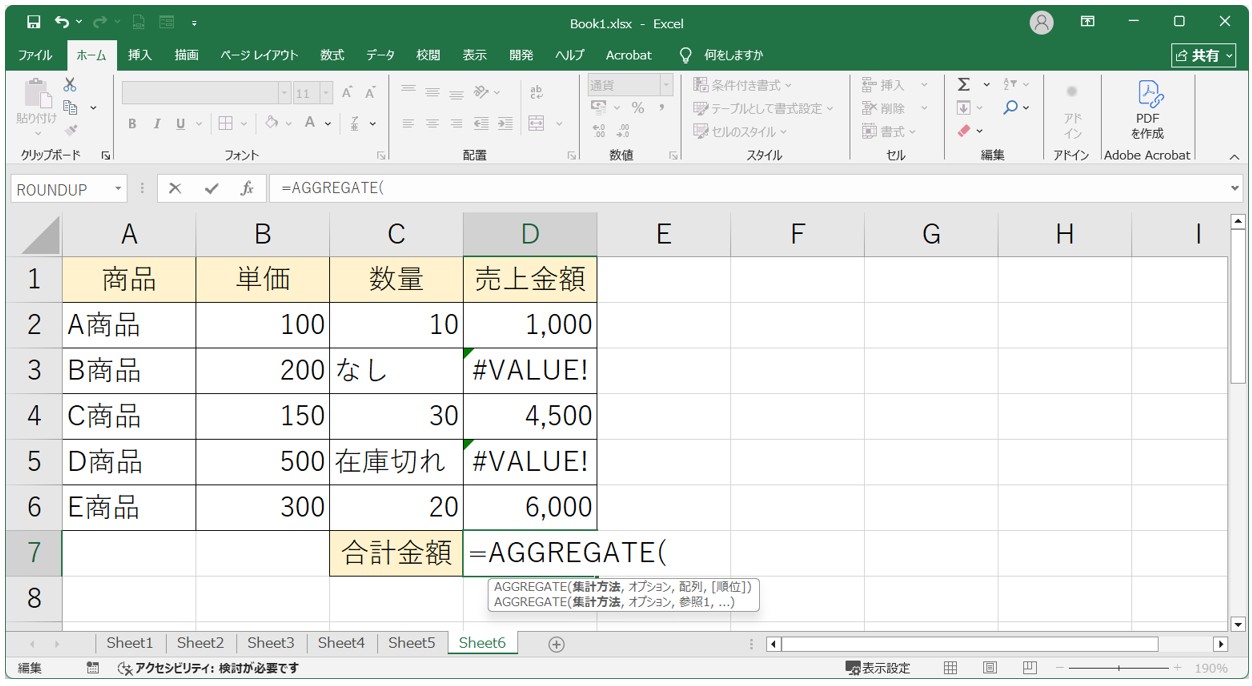Cancel the formula entry with the X icon
Screen dimensions: 1252x686
[175, 189]
